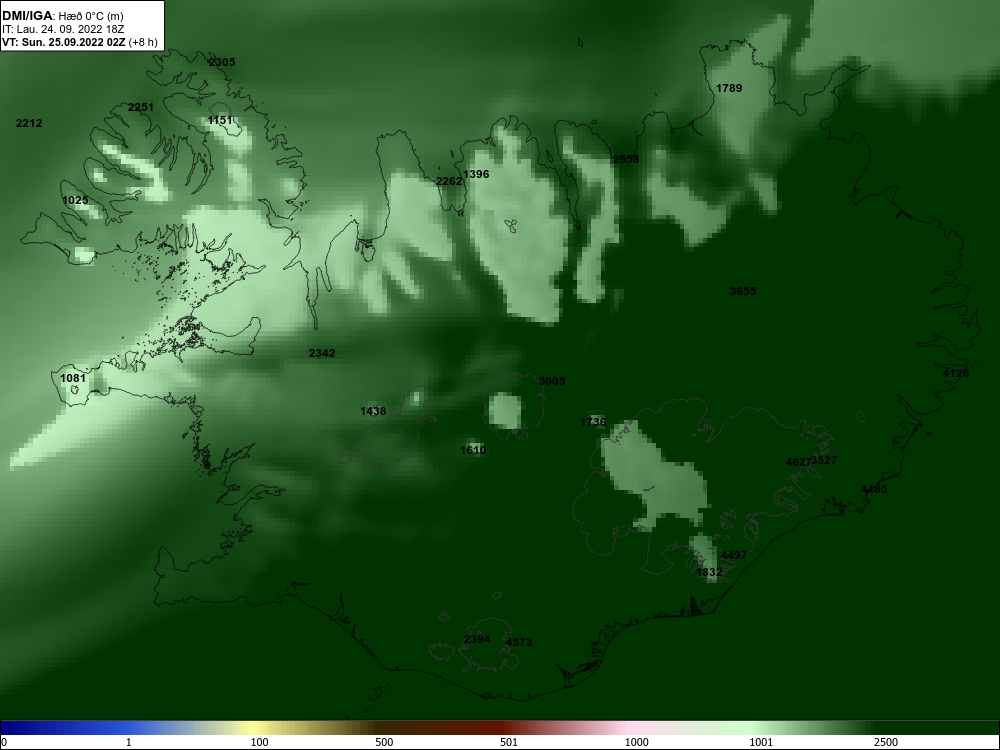1000x750 pixels.
Task: Click the 'DMI/IGA: Hæð 0°C (m)' title text
Action: click(62, 16)
